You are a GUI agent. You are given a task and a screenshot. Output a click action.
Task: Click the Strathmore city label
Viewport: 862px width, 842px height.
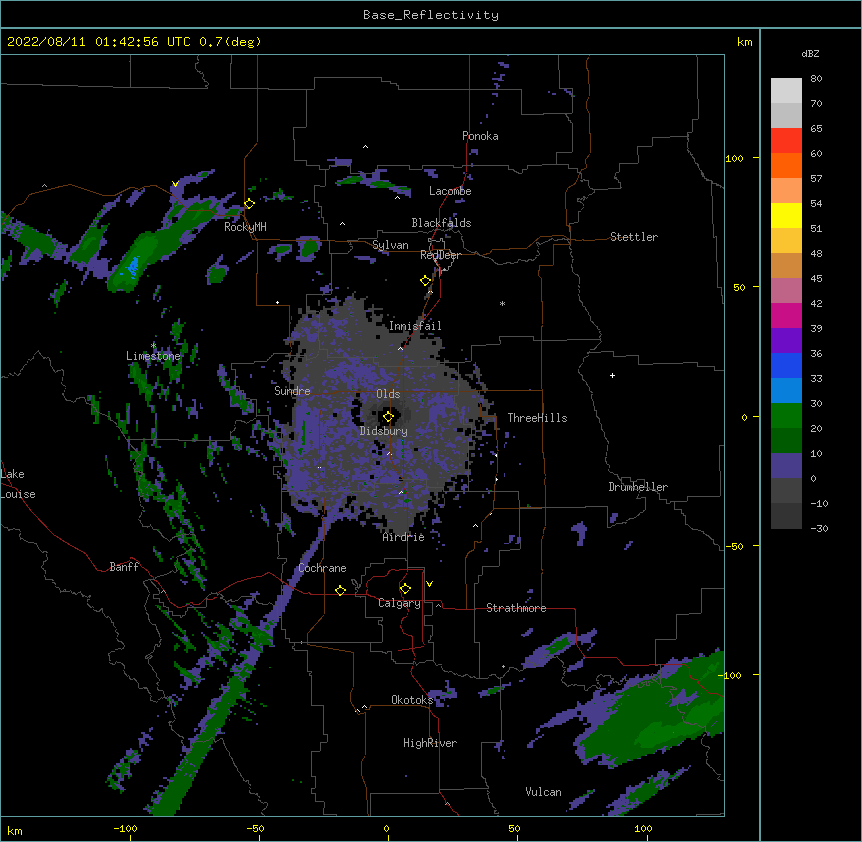(516, 608)
